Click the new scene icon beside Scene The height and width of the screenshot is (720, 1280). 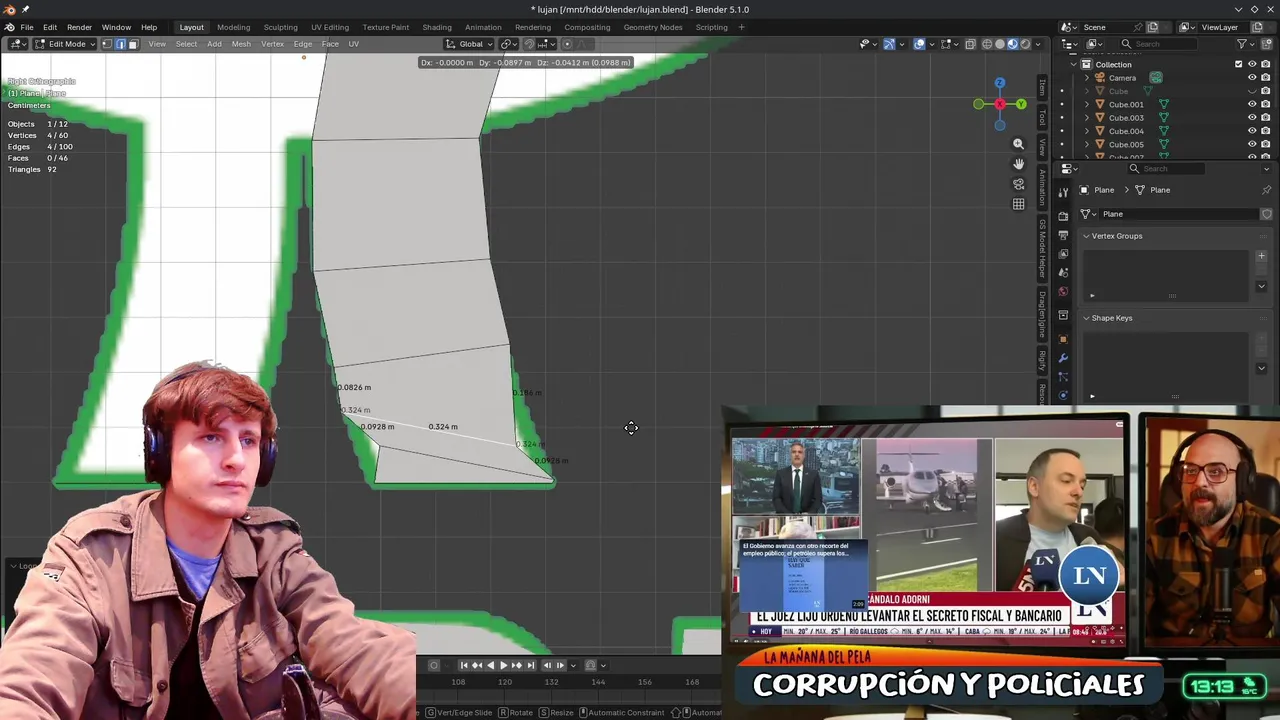1152,27
